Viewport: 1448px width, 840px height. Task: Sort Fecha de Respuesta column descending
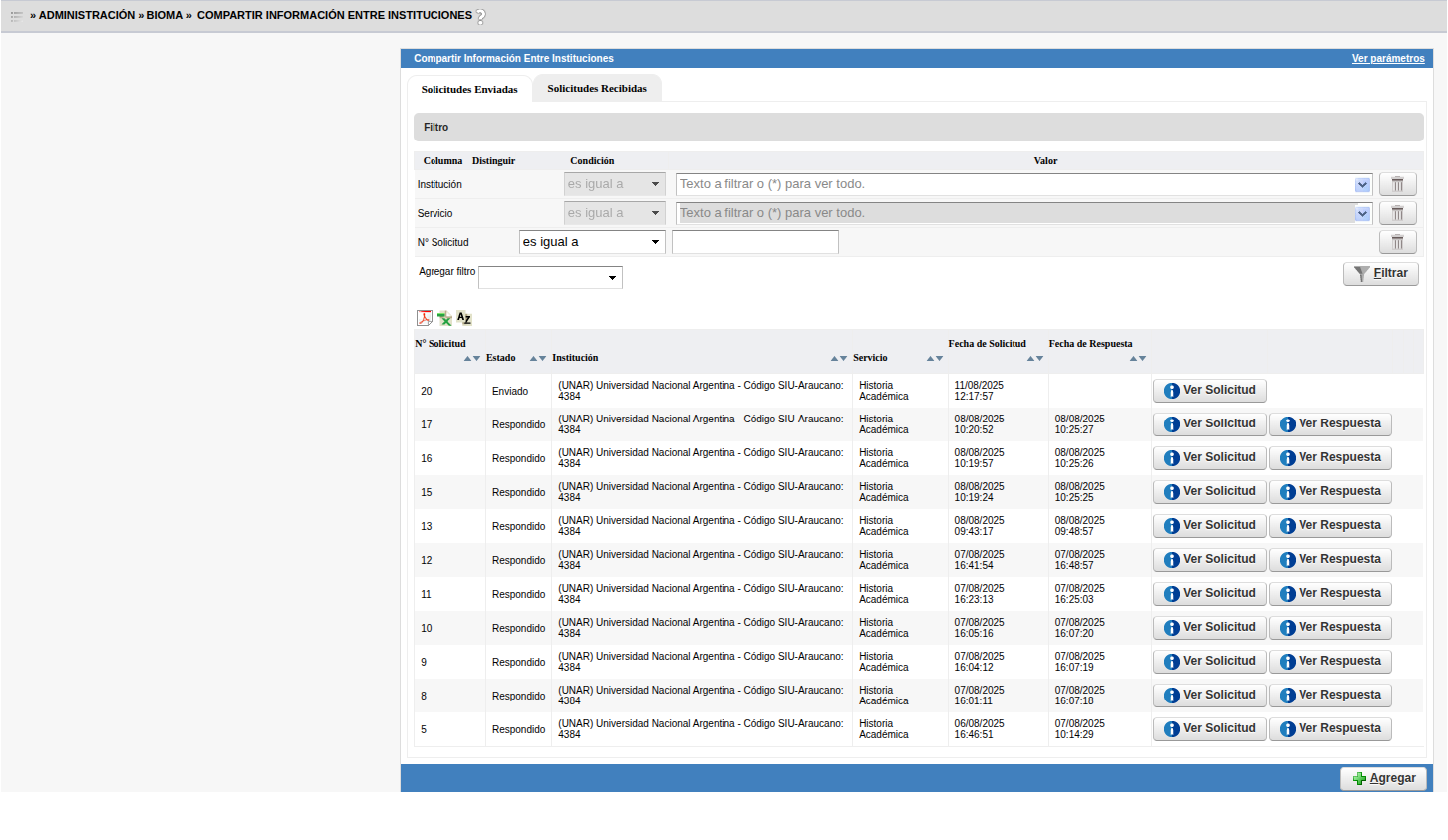(x=1142, y=359)
